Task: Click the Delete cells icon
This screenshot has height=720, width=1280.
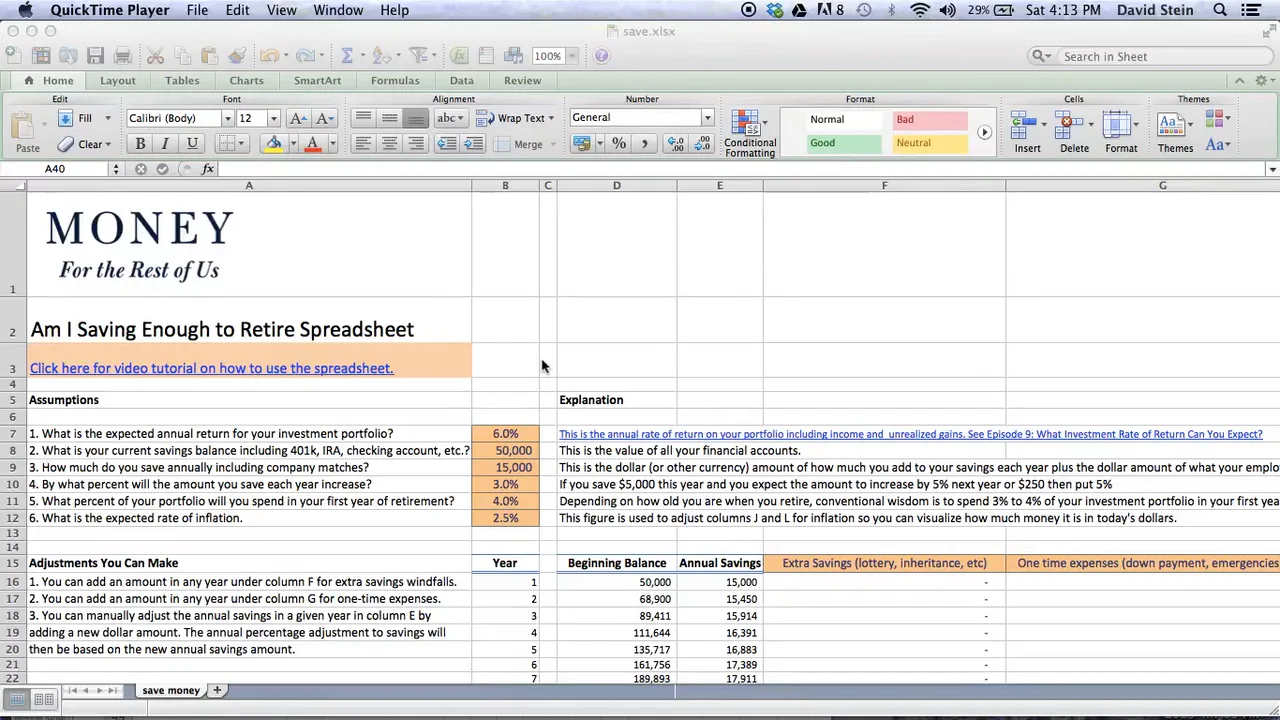Action: click(1074, 133)
